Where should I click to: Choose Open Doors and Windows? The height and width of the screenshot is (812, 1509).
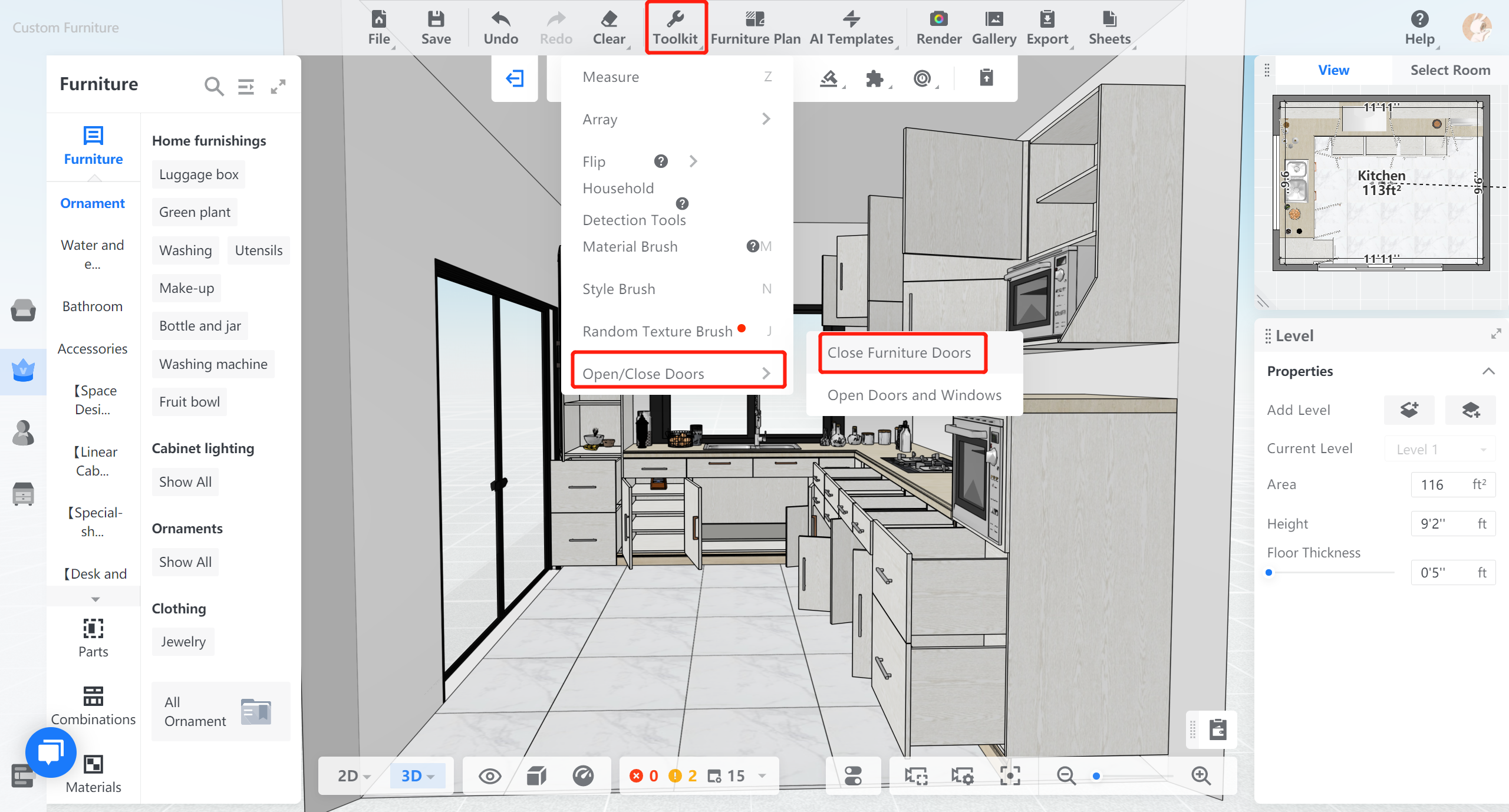point(914,395)
